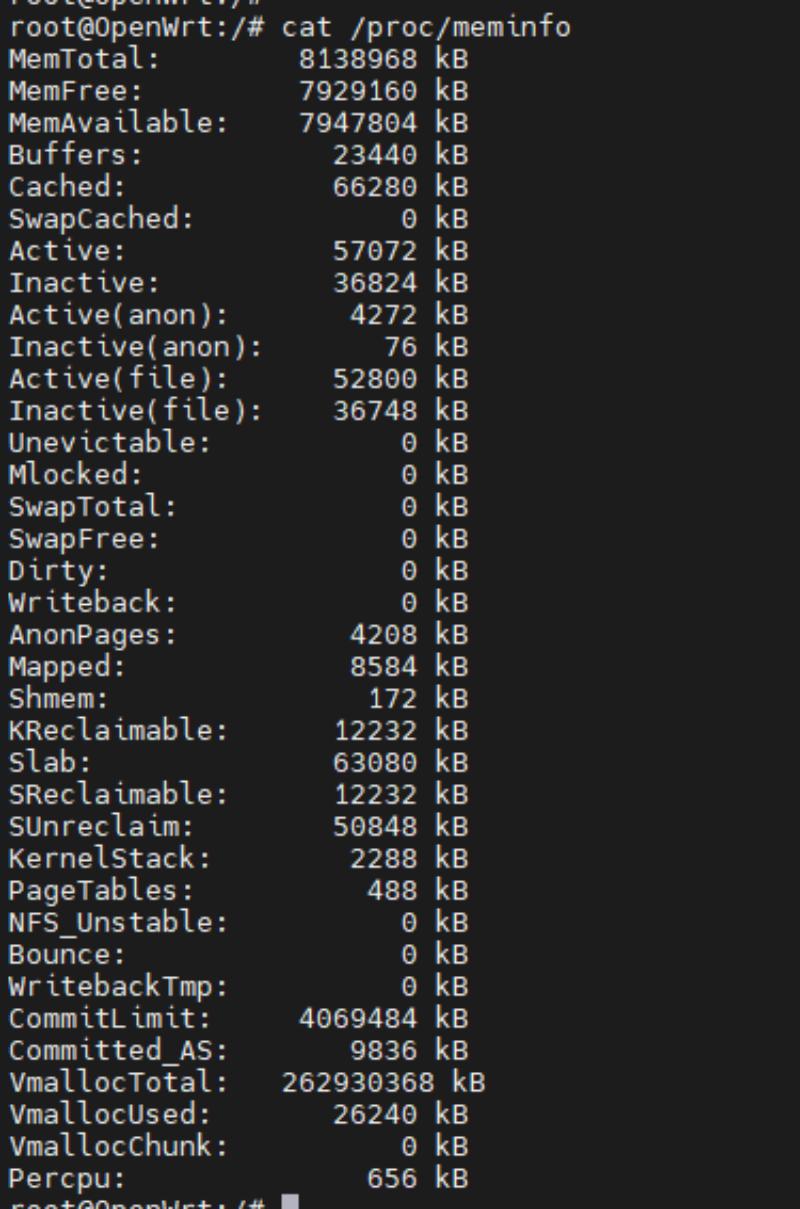The height and width of the screenshot is (1209, 800).
Task: Click the 'cat /proc/meminfo' command text
Action: pyautogui.click(x=426, y=27)
